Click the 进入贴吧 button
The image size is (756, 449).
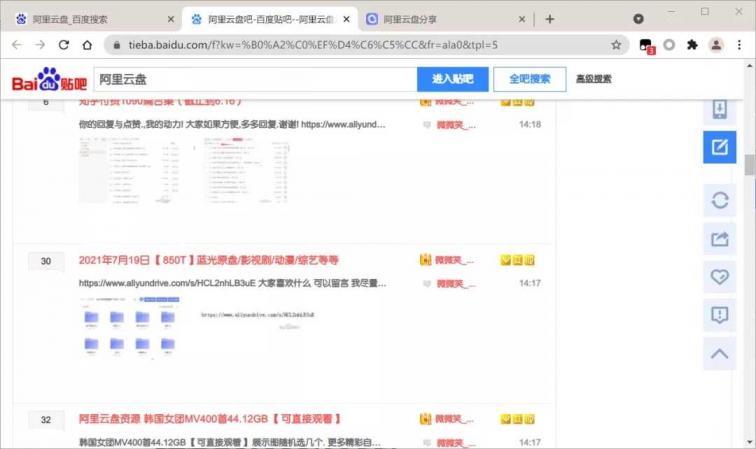[x=453, y=79]
